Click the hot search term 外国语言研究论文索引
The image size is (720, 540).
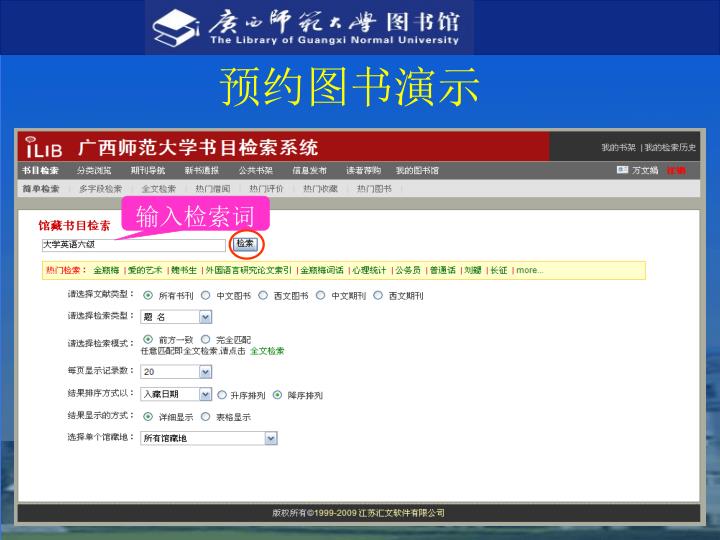(x=248, y=270)
